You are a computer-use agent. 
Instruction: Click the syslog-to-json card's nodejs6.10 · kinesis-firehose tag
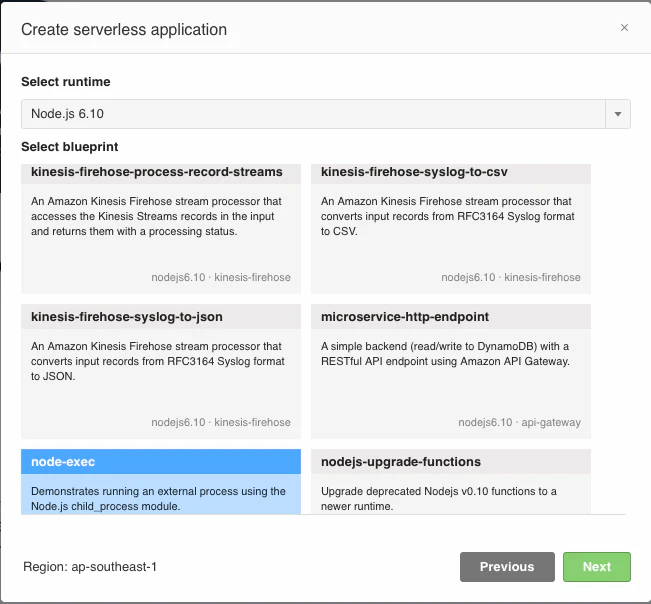(x=221, y=422)
